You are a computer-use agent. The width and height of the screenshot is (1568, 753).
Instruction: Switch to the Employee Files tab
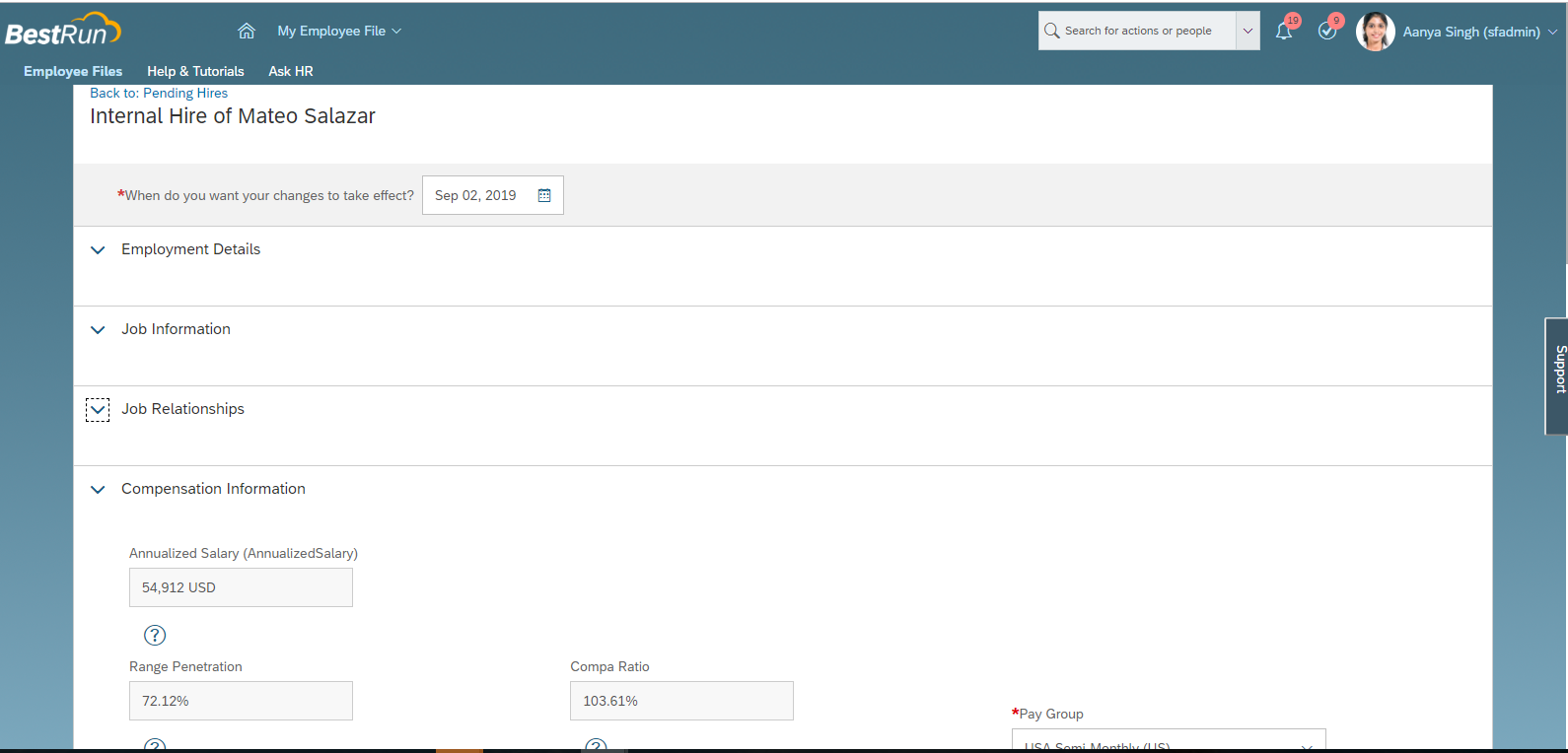[x=73, y=71]
